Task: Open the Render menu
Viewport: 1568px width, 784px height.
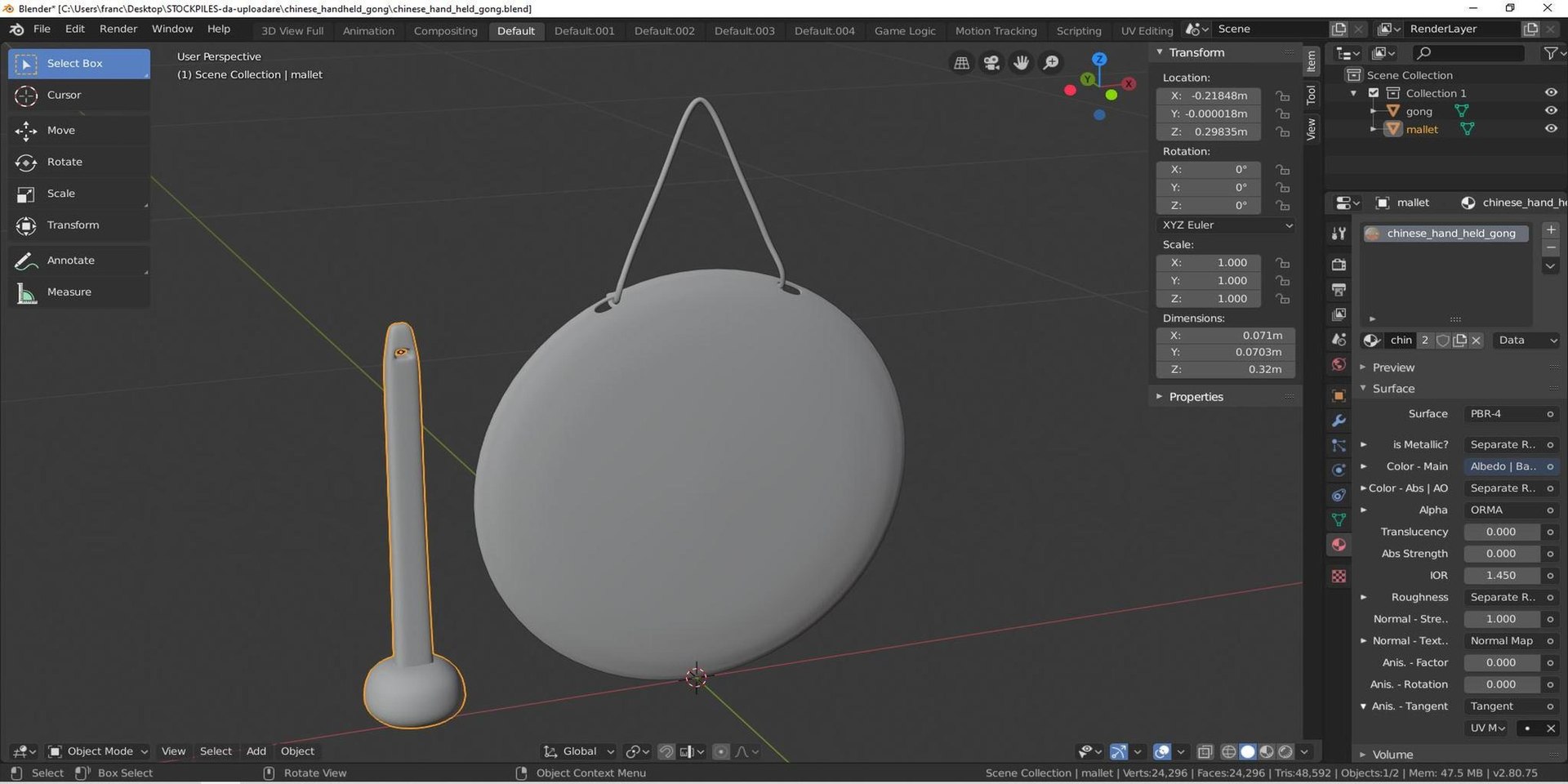Action: [x=118, y=29]
